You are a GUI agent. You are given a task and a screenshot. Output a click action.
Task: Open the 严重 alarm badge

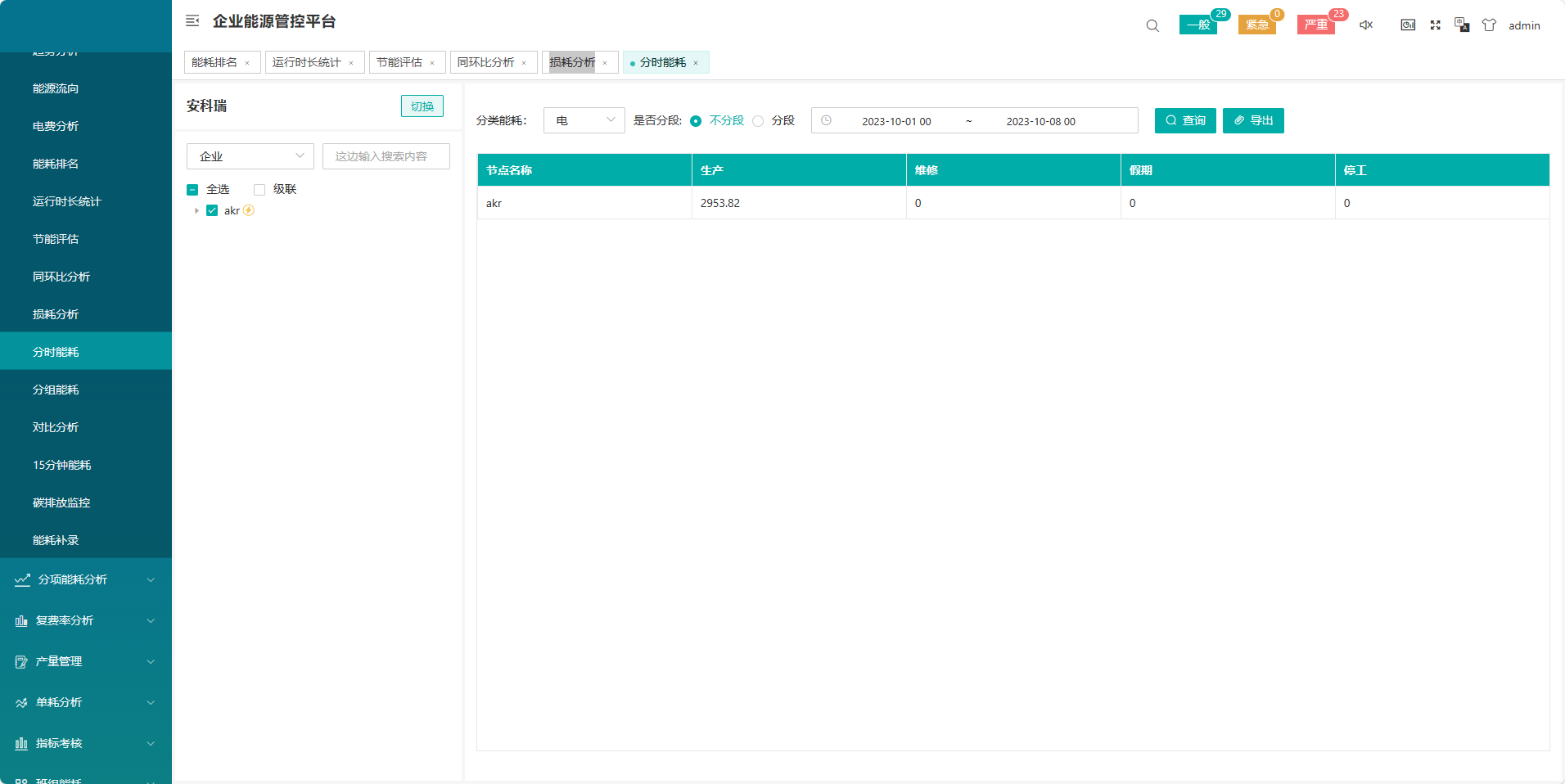(1315, 25)
